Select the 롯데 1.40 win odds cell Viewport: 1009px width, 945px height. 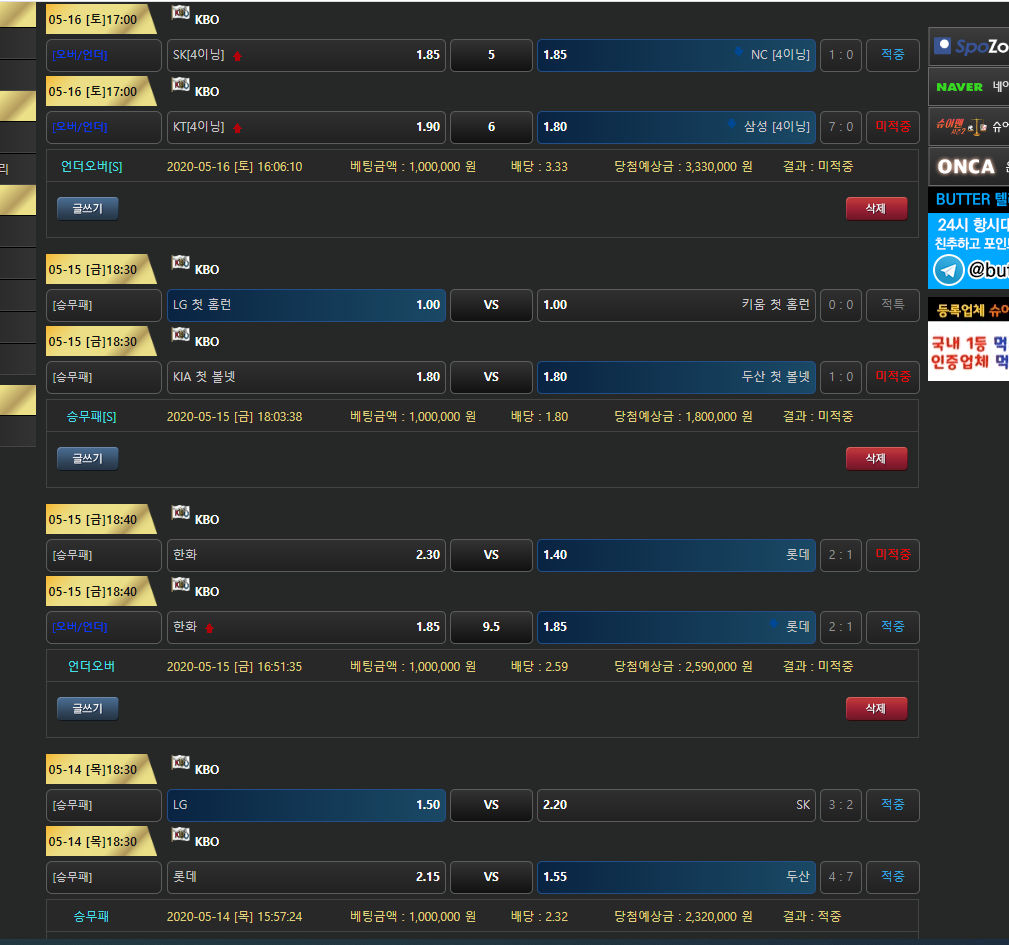(676, 555)
